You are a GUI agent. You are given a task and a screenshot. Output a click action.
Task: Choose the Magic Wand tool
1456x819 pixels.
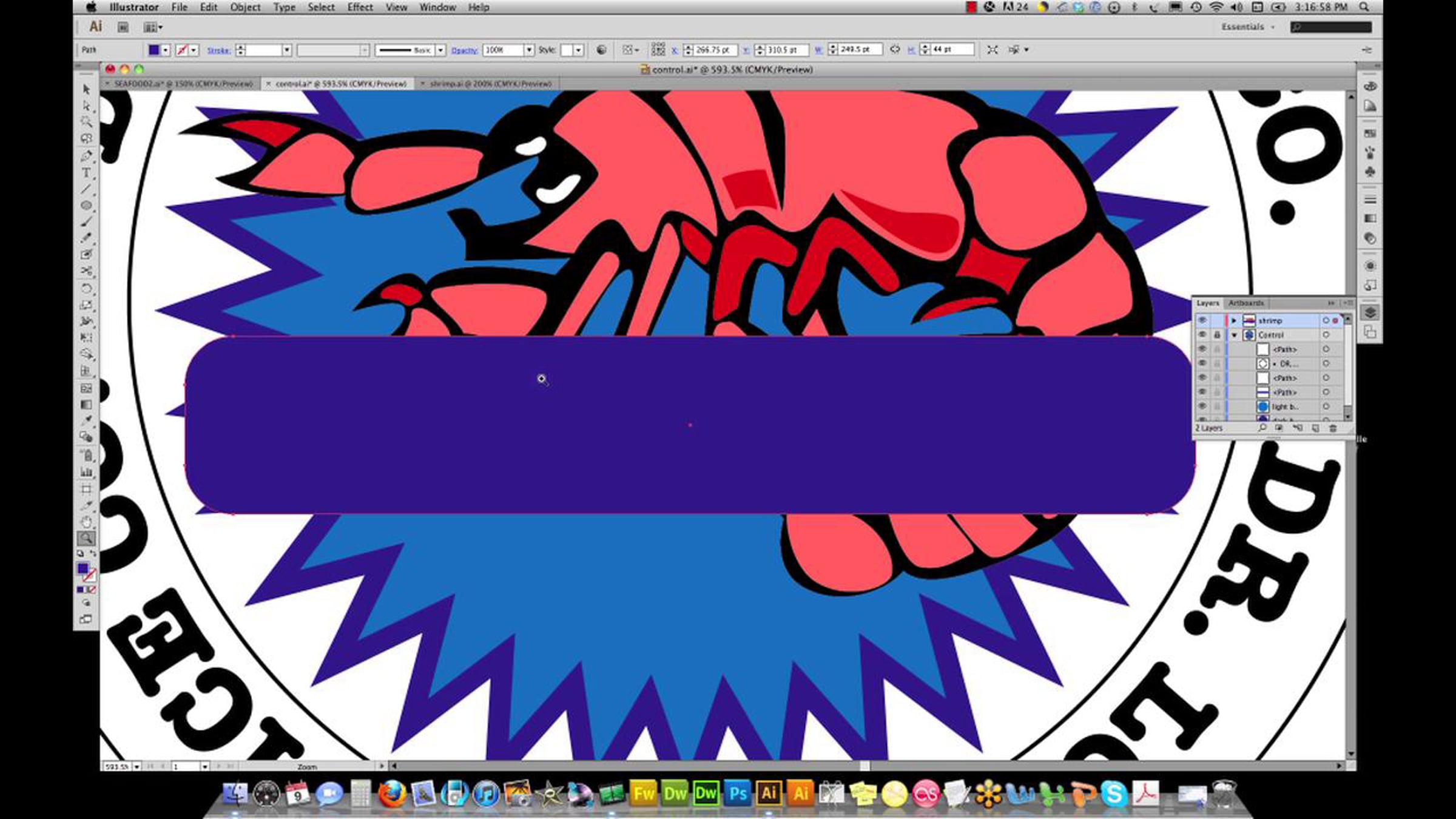(86, 122)
